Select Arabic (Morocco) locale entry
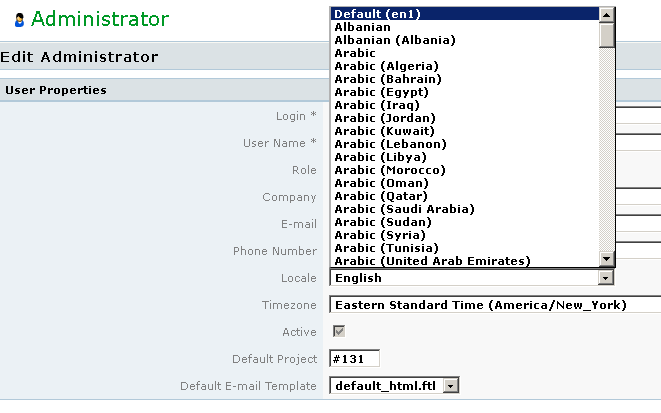Image resolution: width=661 pixels, height=413 pixels. [465, 170]
